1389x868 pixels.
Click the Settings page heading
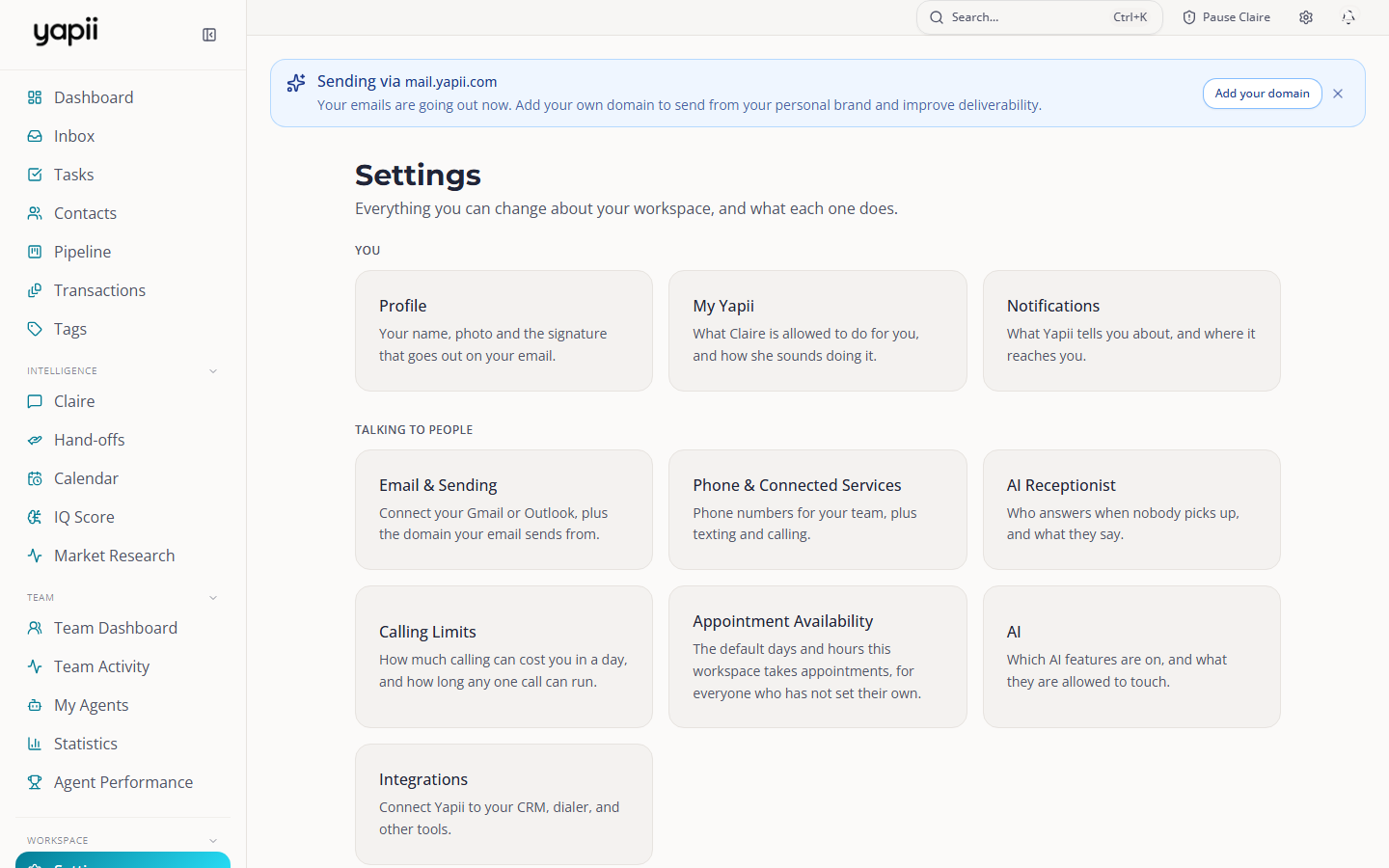click(418, 175)
